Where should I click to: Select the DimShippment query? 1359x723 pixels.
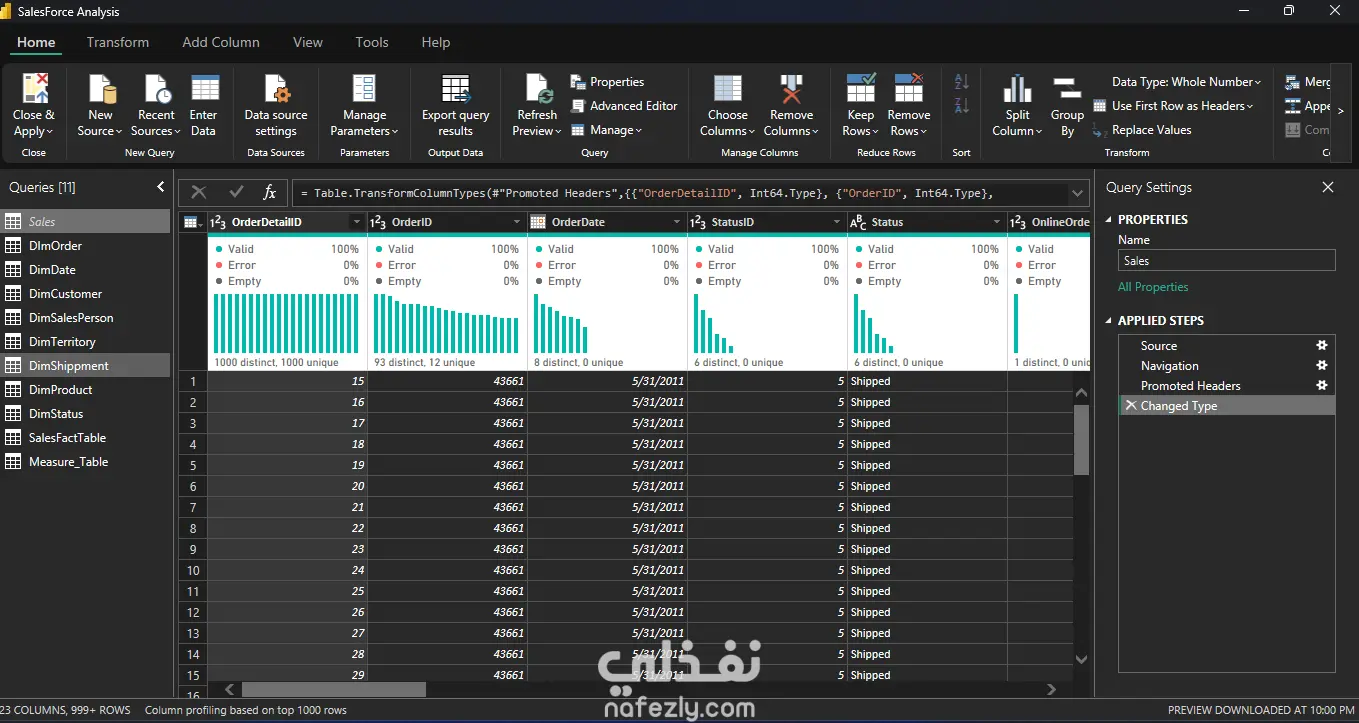86,366
